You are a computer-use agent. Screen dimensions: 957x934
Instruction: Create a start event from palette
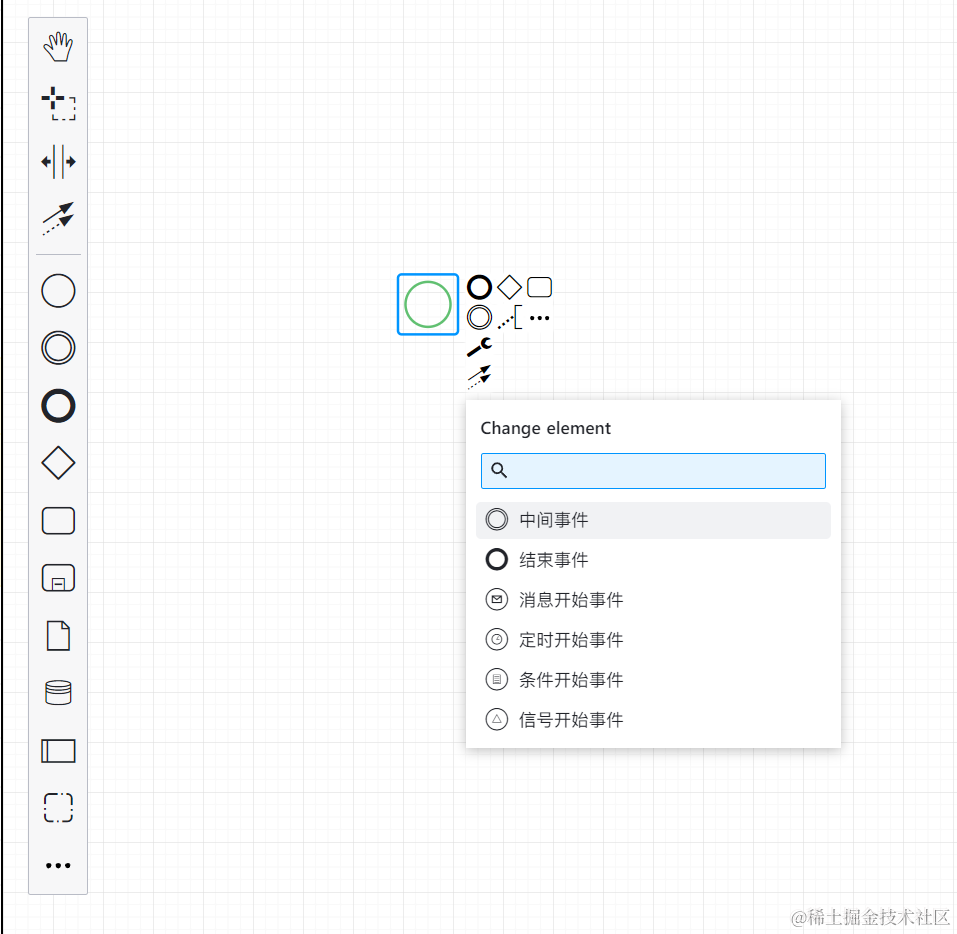(x=58, y=291)
